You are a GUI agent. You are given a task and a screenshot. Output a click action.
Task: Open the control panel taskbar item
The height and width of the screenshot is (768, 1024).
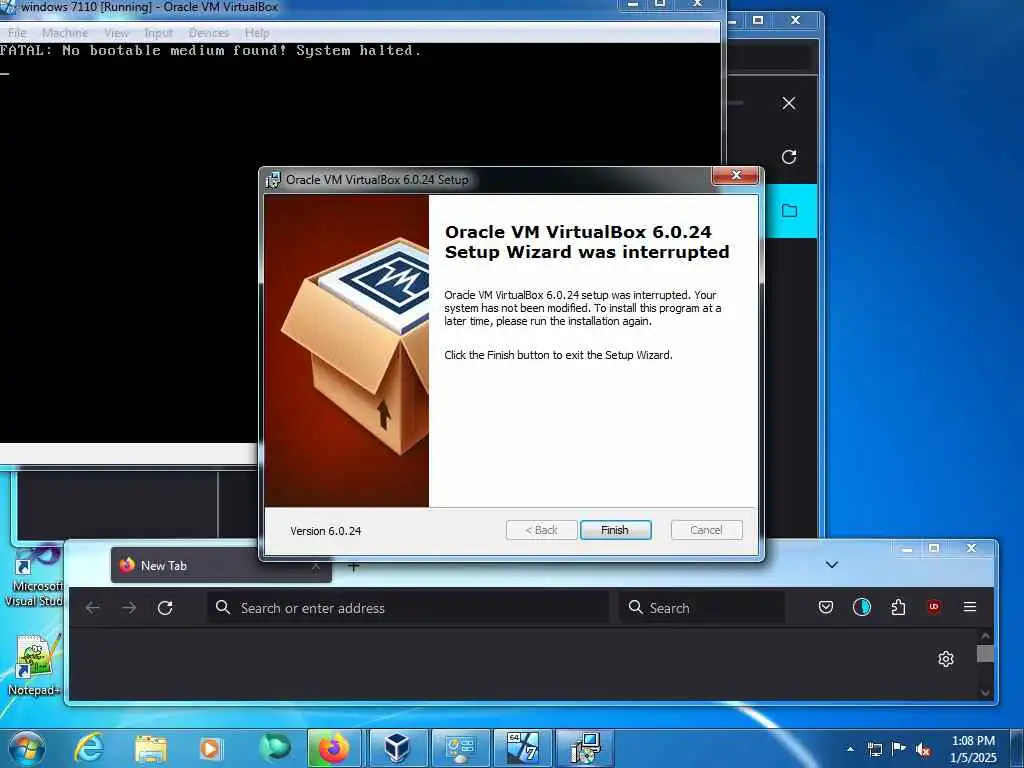pyautogui.click(x=461, y=748)
